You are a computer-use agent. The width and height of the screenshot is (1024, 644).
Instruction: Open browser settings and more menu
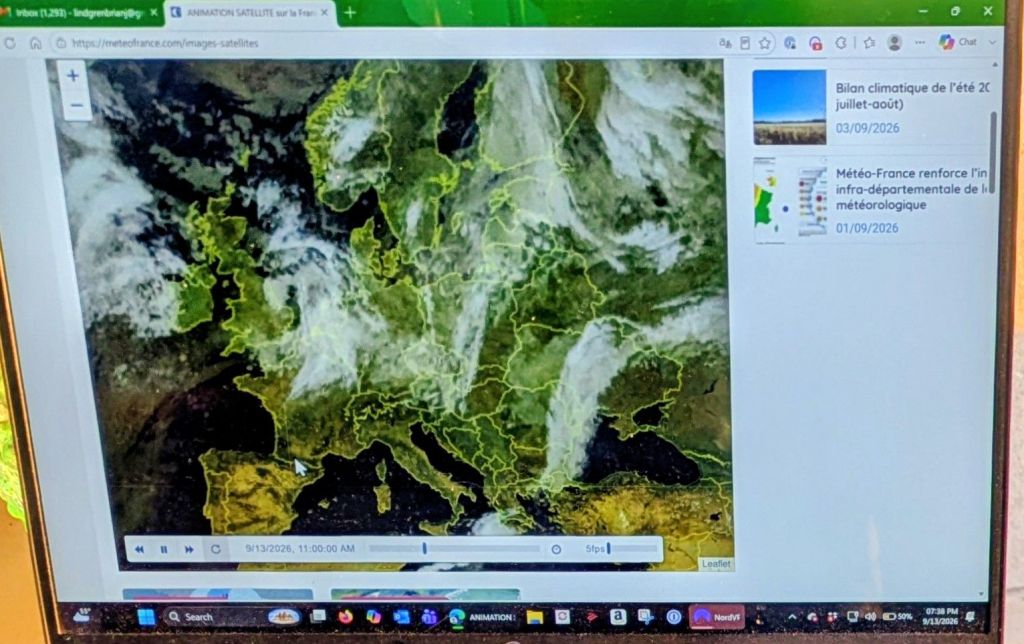[x=920, y=42]
